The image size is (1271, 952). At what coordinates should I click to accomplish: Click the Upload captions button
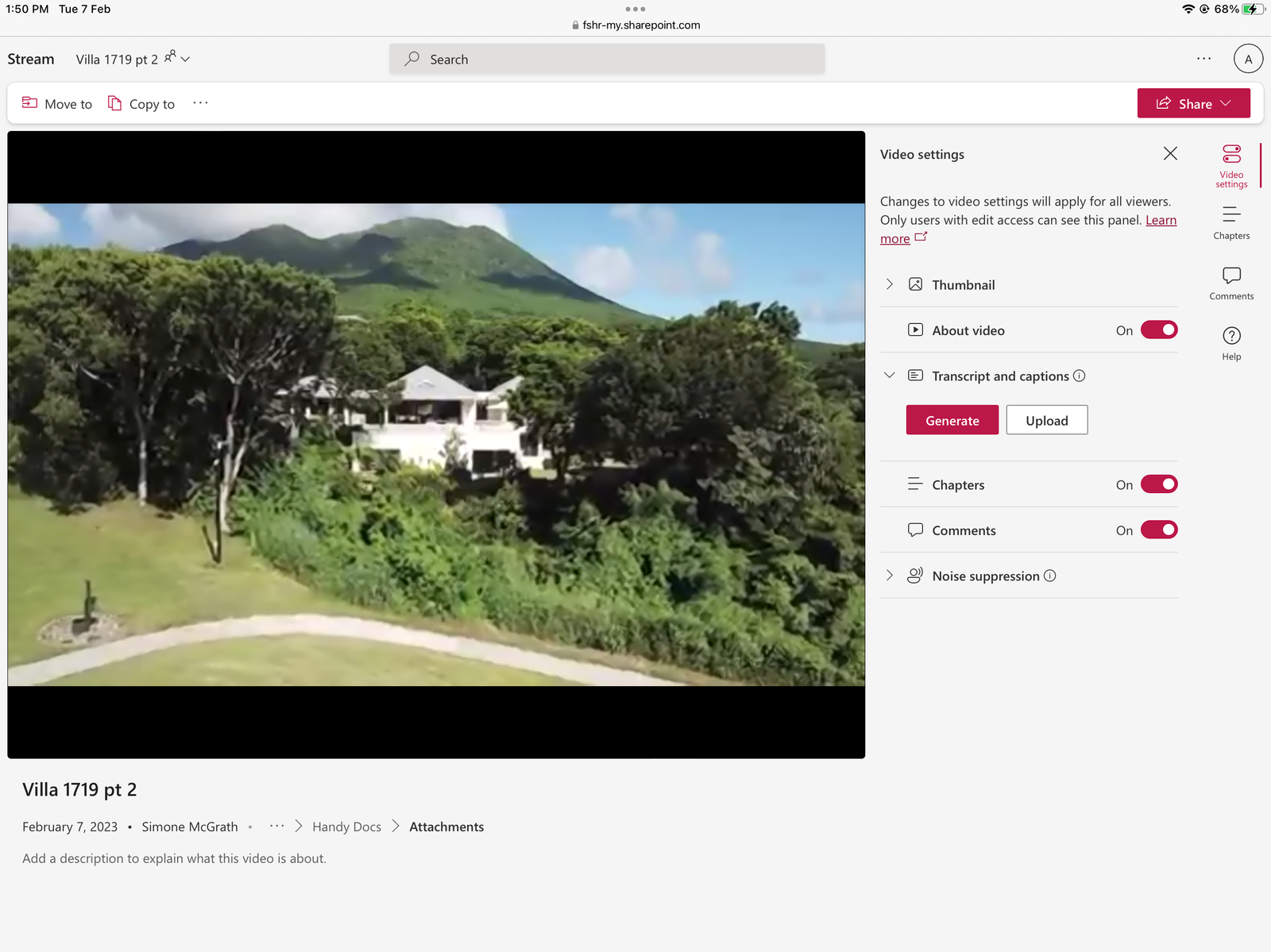coord(1046,420)
